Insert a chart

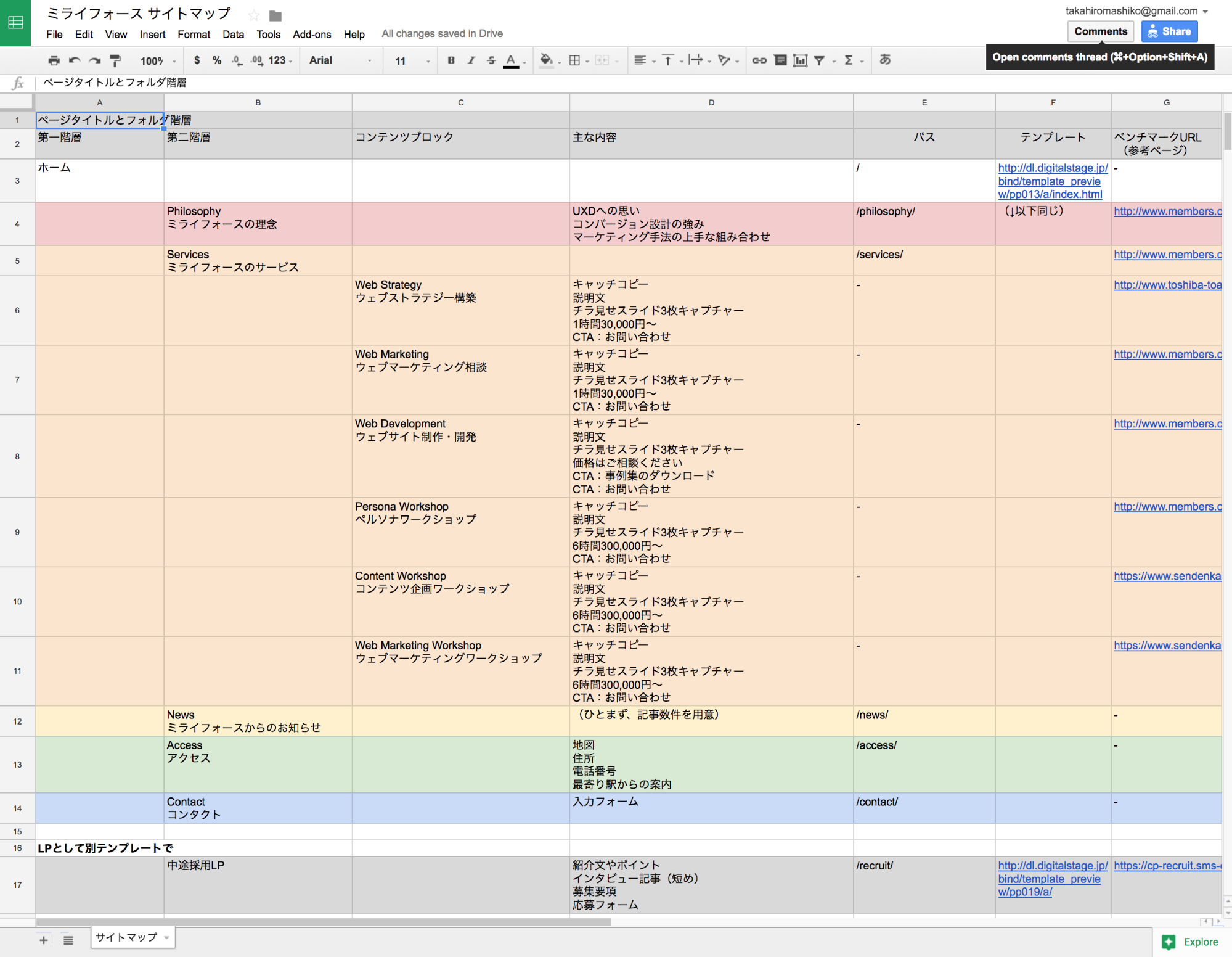pyautogui.click(x=800, y=60)
